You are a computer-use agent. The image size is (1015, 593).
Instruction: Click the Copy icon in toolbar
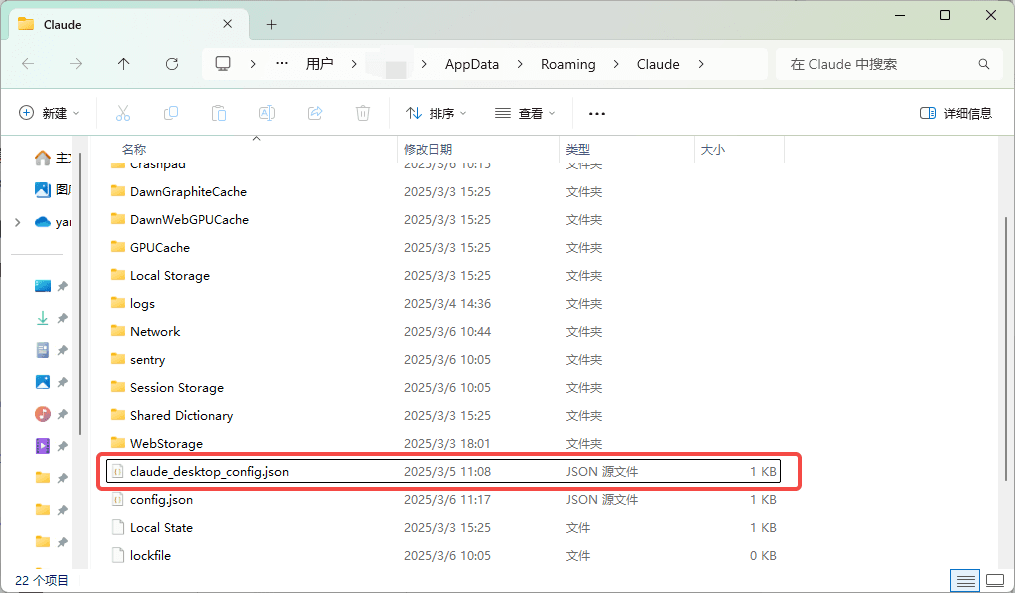[x=171, y=113]
